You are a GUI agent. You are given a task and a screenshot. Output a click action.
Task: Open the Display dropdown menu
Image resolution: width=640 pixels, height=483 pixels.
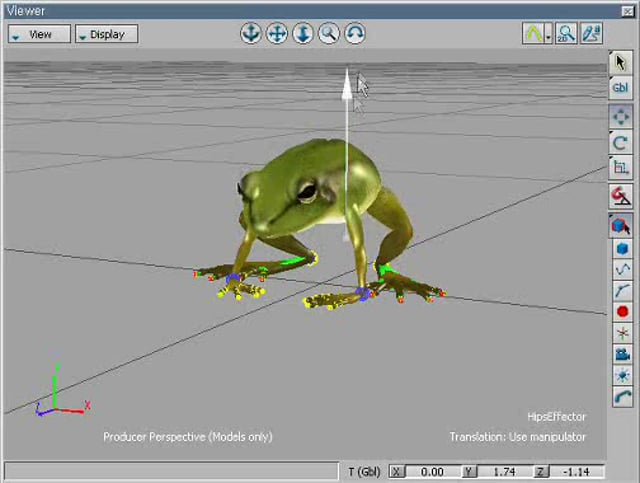[107, 34]
